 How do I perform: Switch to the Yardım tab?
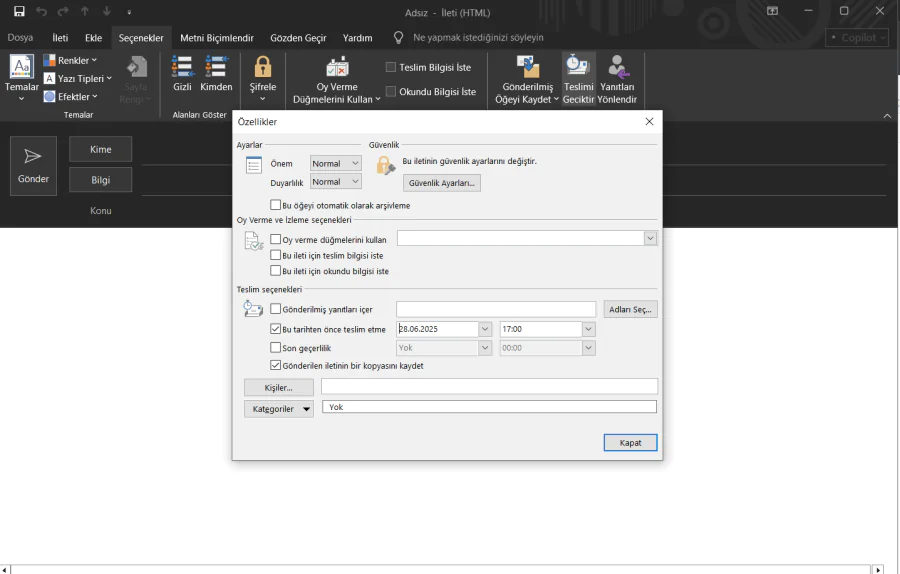(358, 37)
